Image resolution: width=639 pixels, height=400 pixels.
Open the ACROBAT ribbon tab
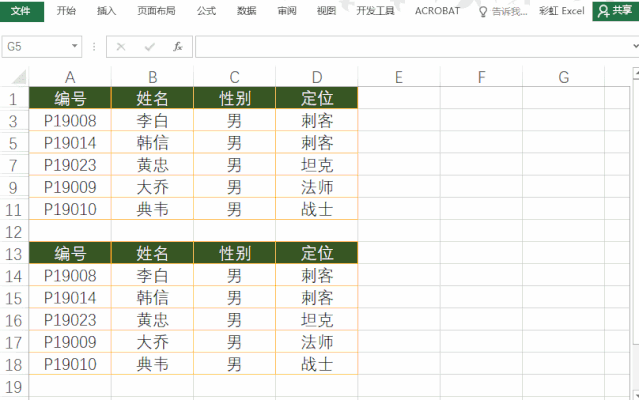437,11
